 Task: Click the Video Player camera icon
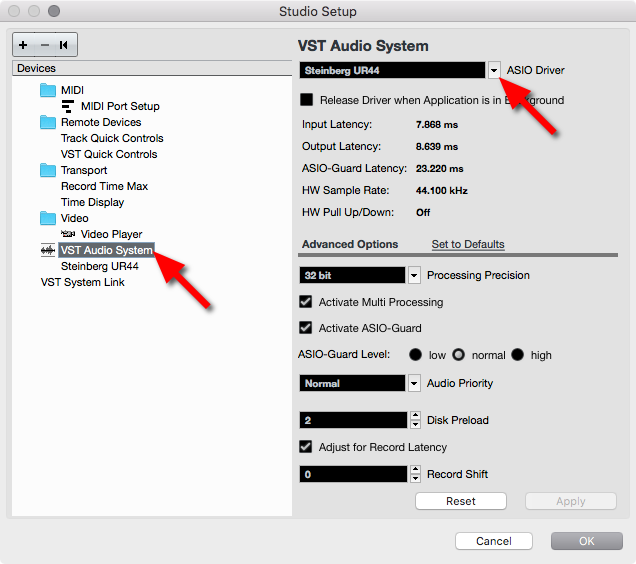click(68, 234)
